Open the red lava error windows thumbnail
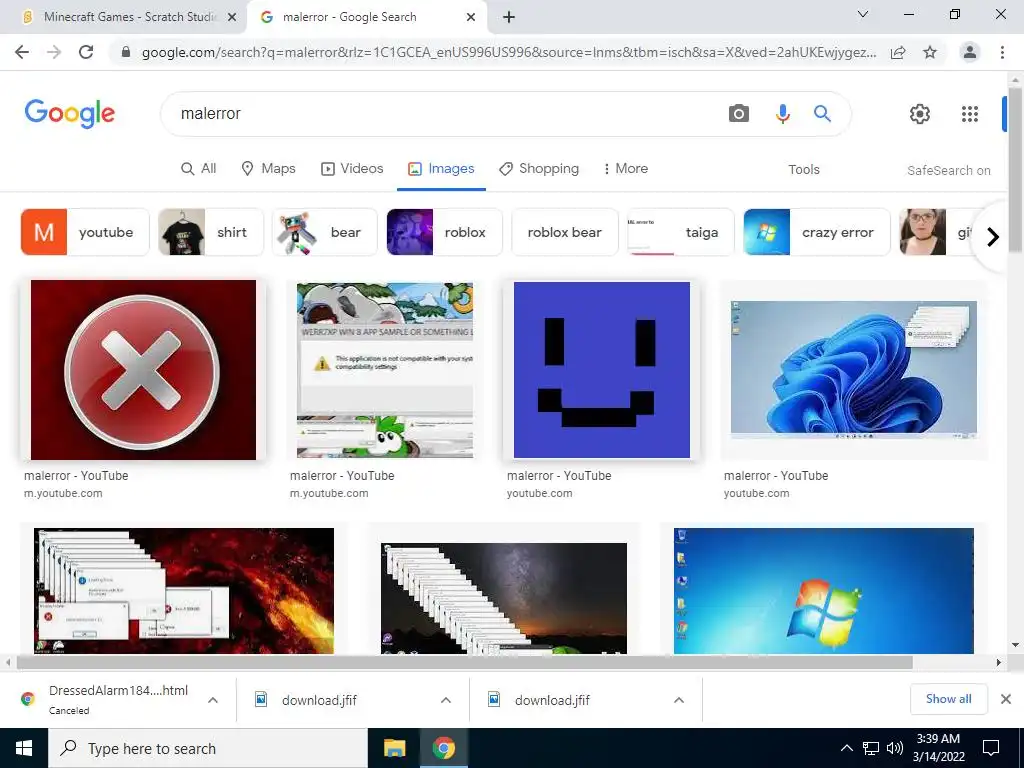Image resolution: width=1024 pixels, height=768 pixels. pos(184,591)
